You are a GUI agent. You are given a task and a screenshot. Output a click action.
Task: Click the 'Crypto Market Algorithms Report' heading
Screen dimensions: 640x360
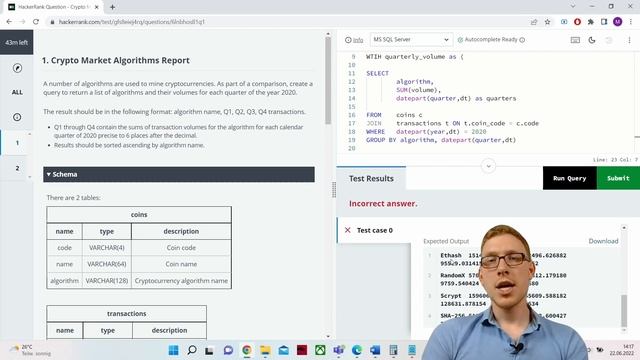[x=116, y=60]
